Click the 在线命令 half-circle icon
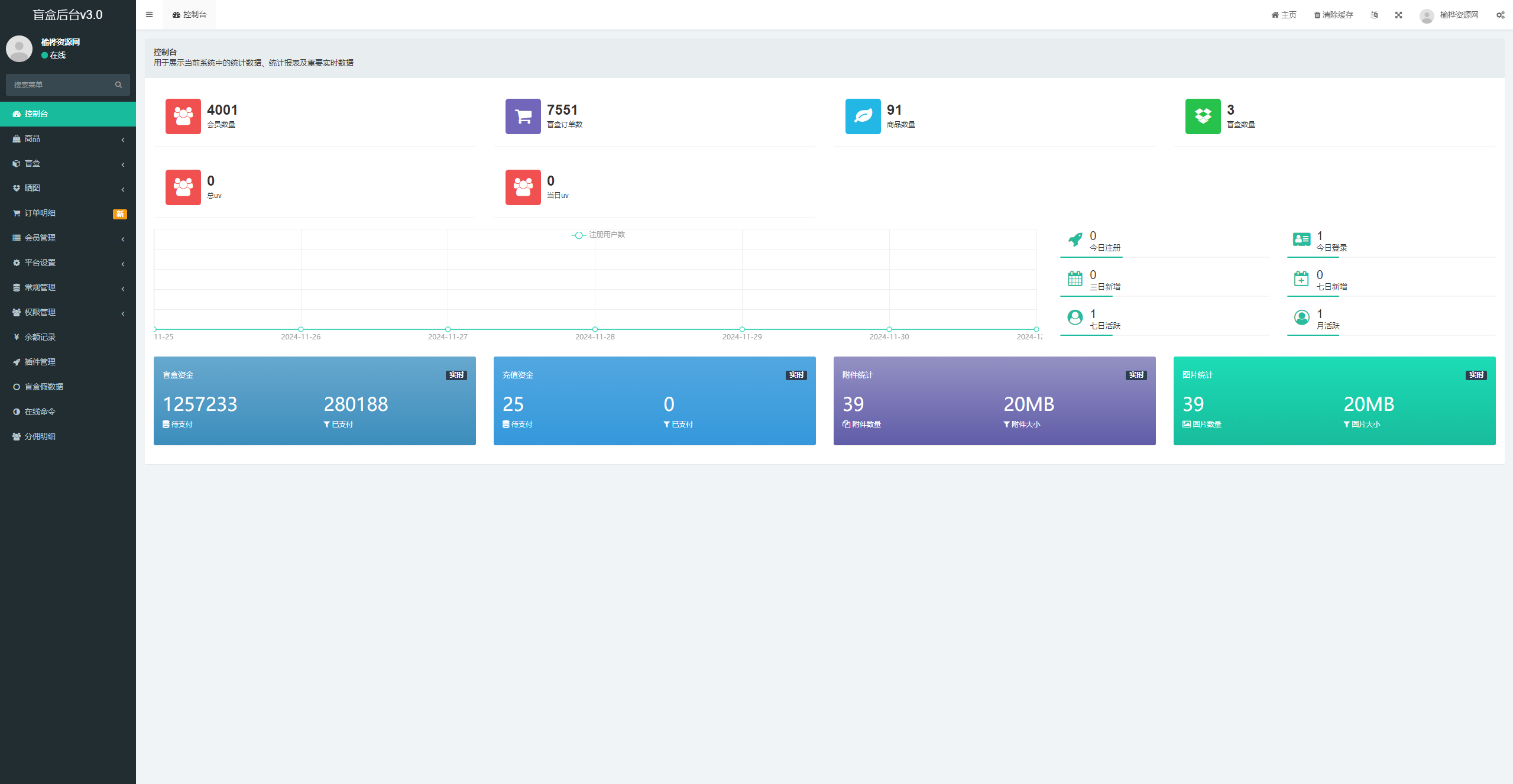1513x784 pixels. [x=17, y=412]
